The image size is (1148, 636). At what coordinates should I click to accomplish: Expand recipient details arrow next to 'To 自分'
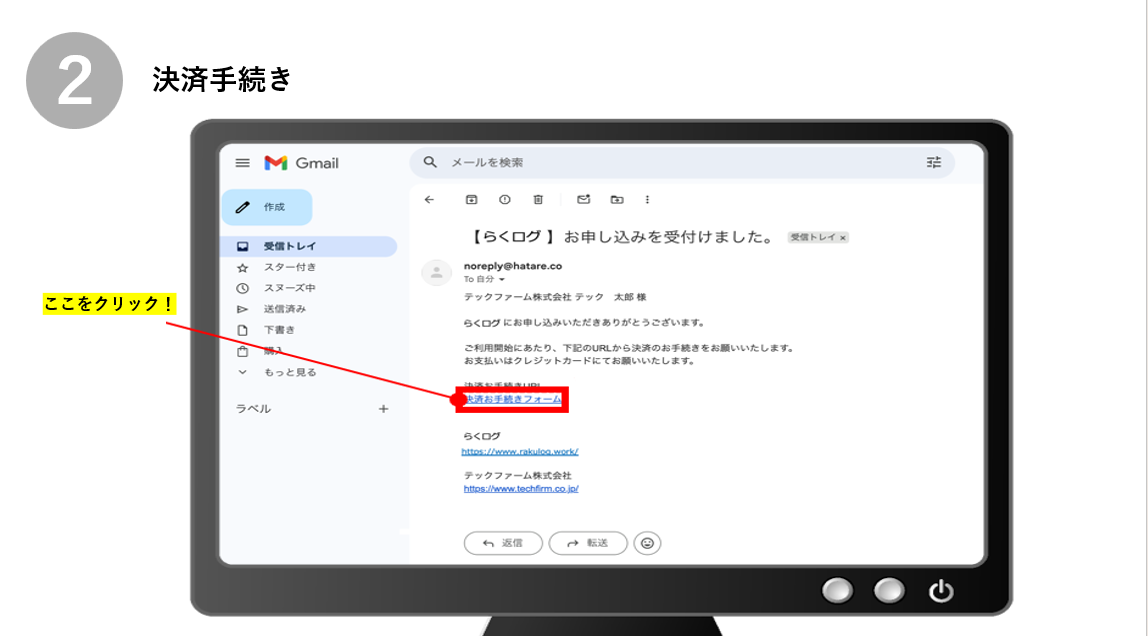502,280
